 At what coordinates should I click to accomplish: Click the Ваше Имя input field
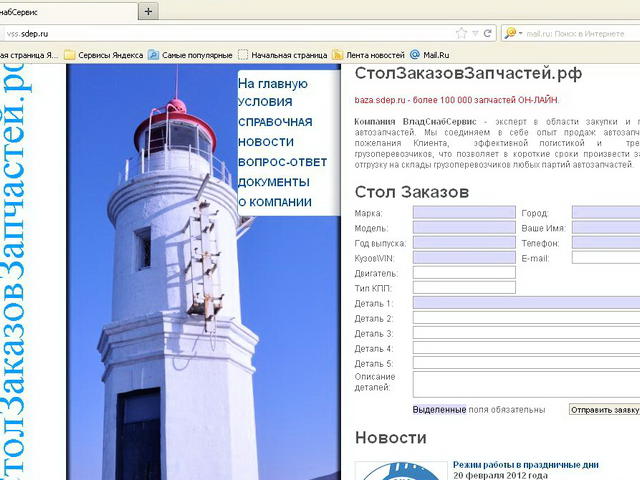(606, 227)
